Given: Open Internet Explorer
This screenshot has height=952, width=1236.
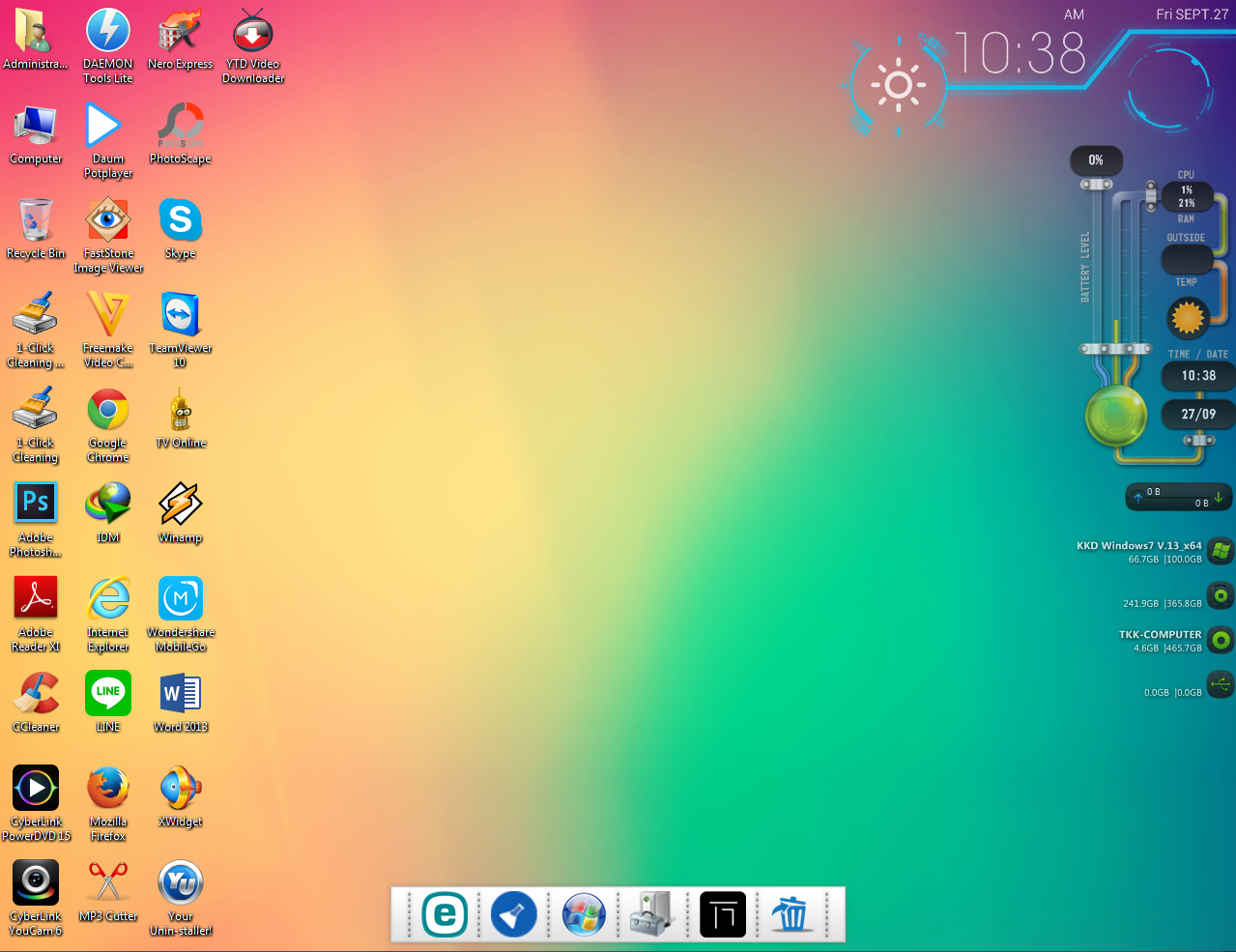Looking at the screenshot, I should point(108,598).
